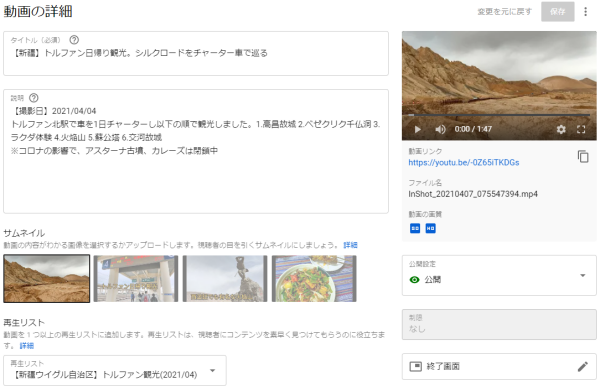The height and width of the screenshot is (392, 600).
Task: Click 変更を元に戻す undo changes button
Action: tap(504, 12)
